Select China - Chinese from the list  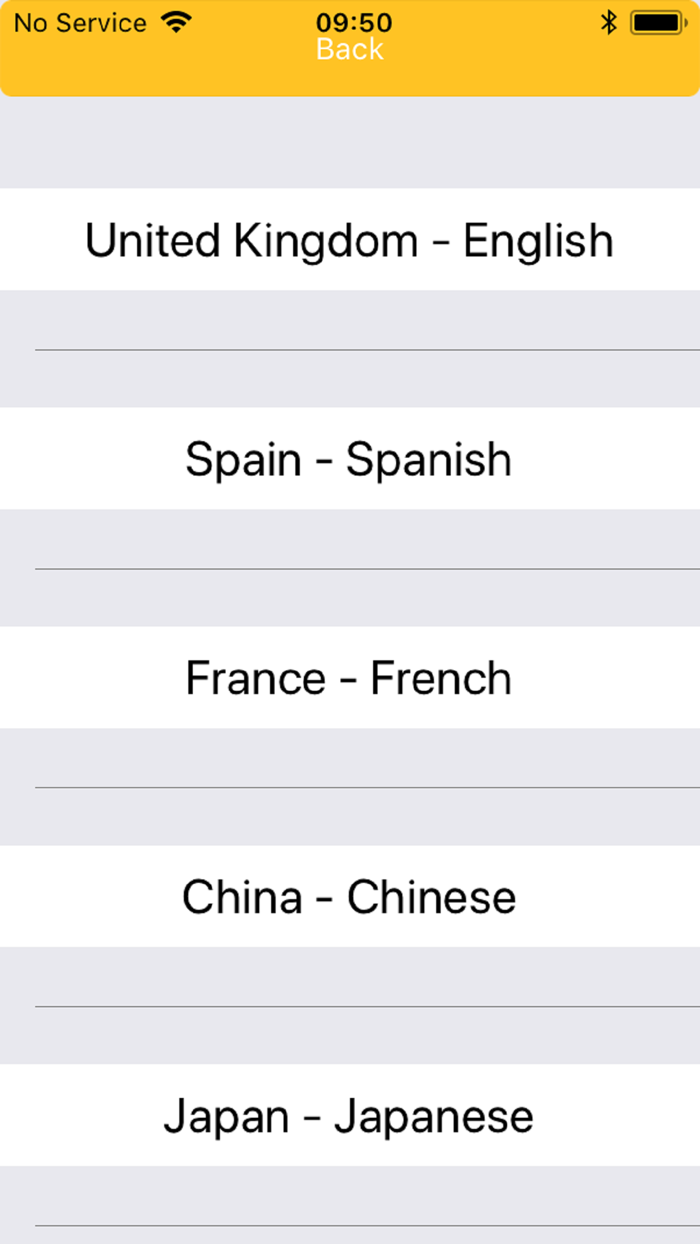point(349,897)
